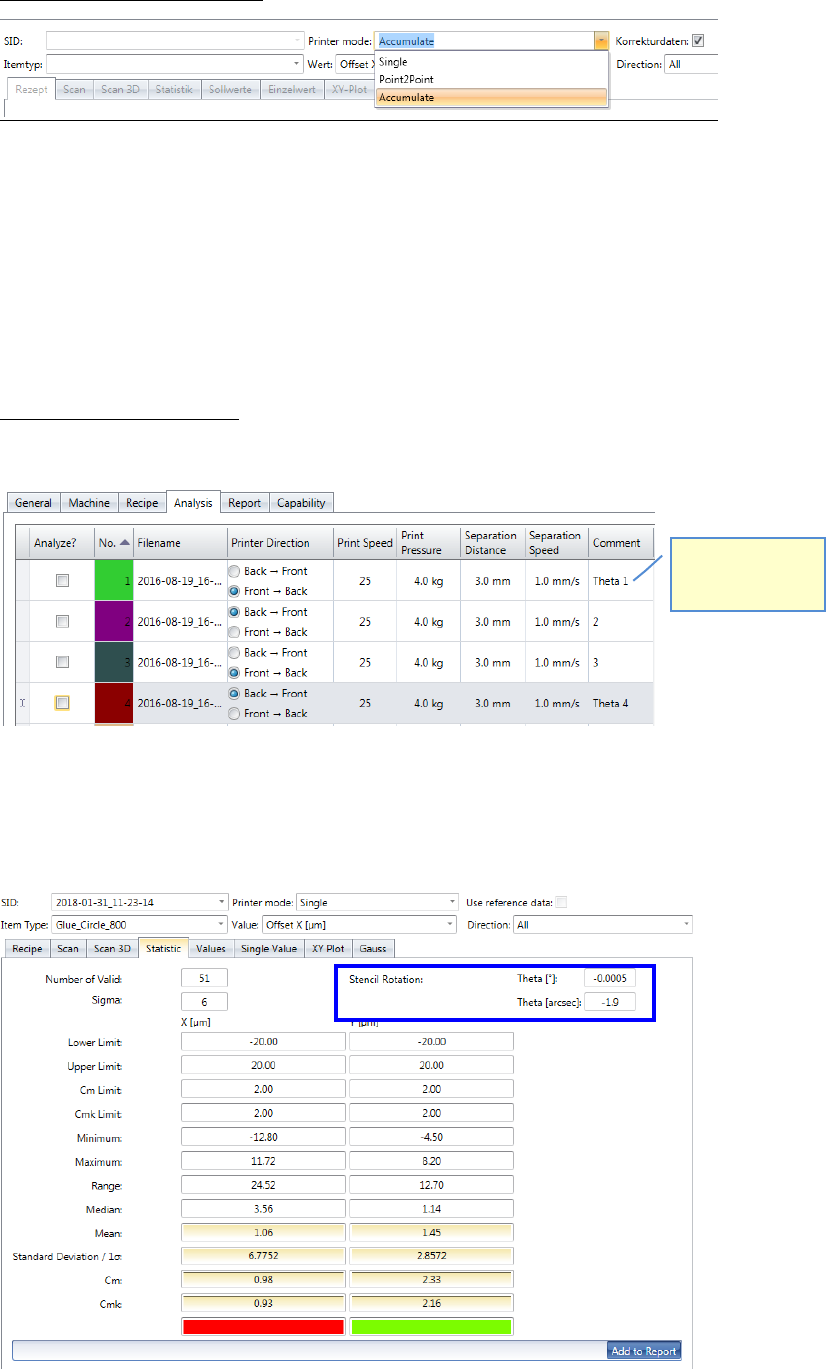This screenshot has width=826, height=1369.
Task: Check the Analyze box for the Theta 1 row
Action: pyautogui.click(x=62, y=581)
